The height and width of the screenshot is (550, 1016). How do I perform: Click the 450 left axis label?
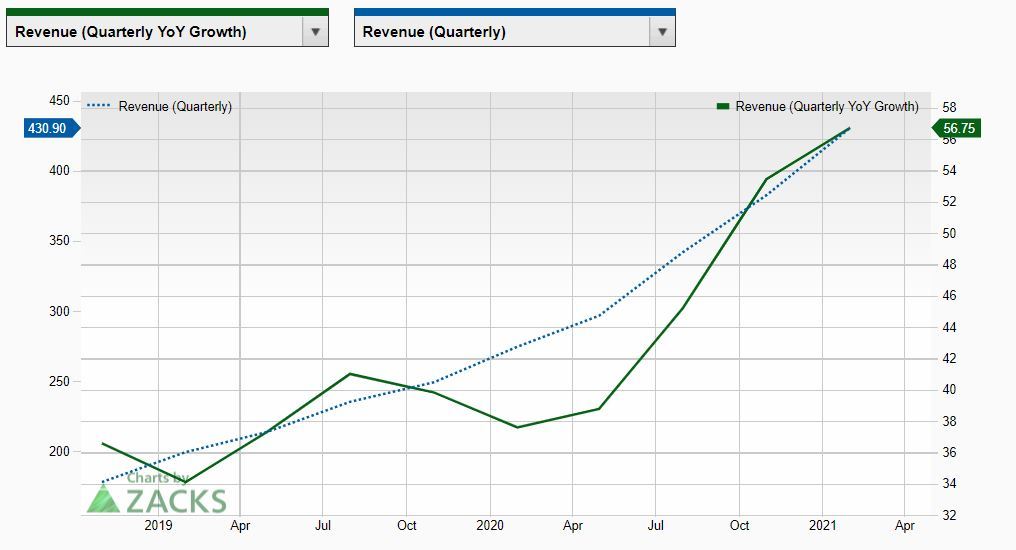tap(59, 101)
